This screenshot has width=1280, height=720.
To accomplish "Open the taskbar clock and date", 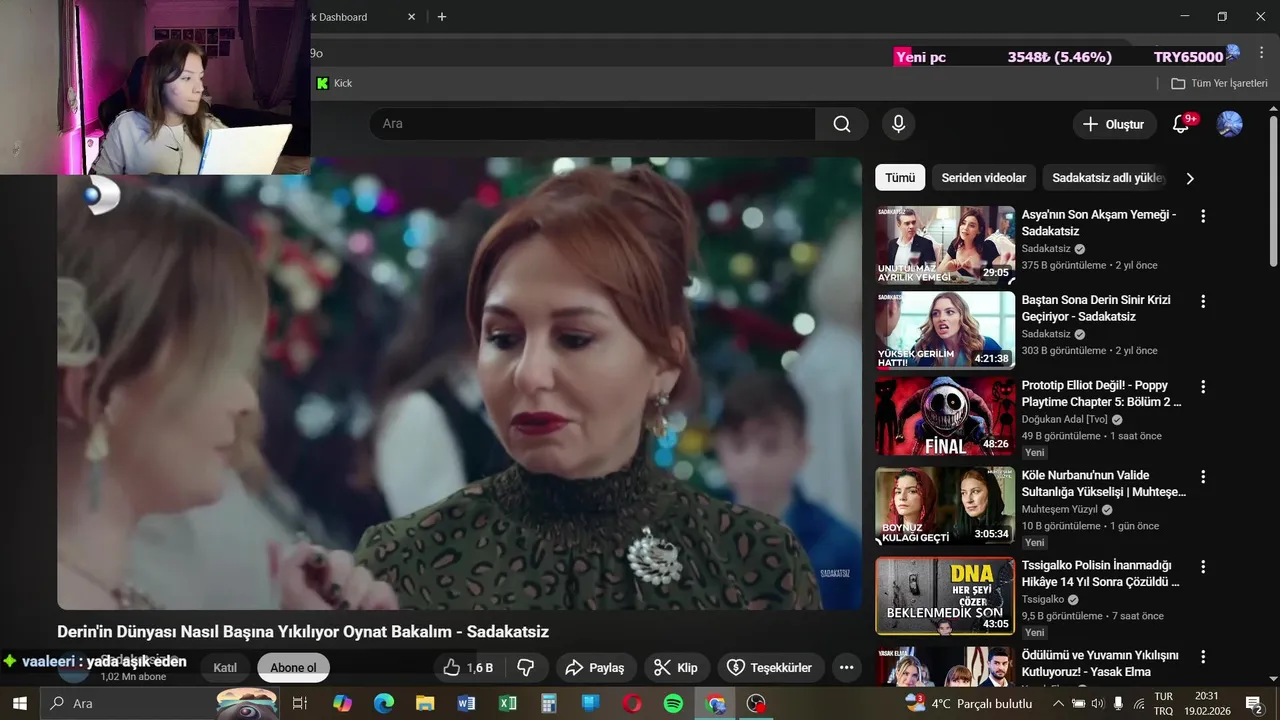I will pyautogui.click(x=1207, y=703).
